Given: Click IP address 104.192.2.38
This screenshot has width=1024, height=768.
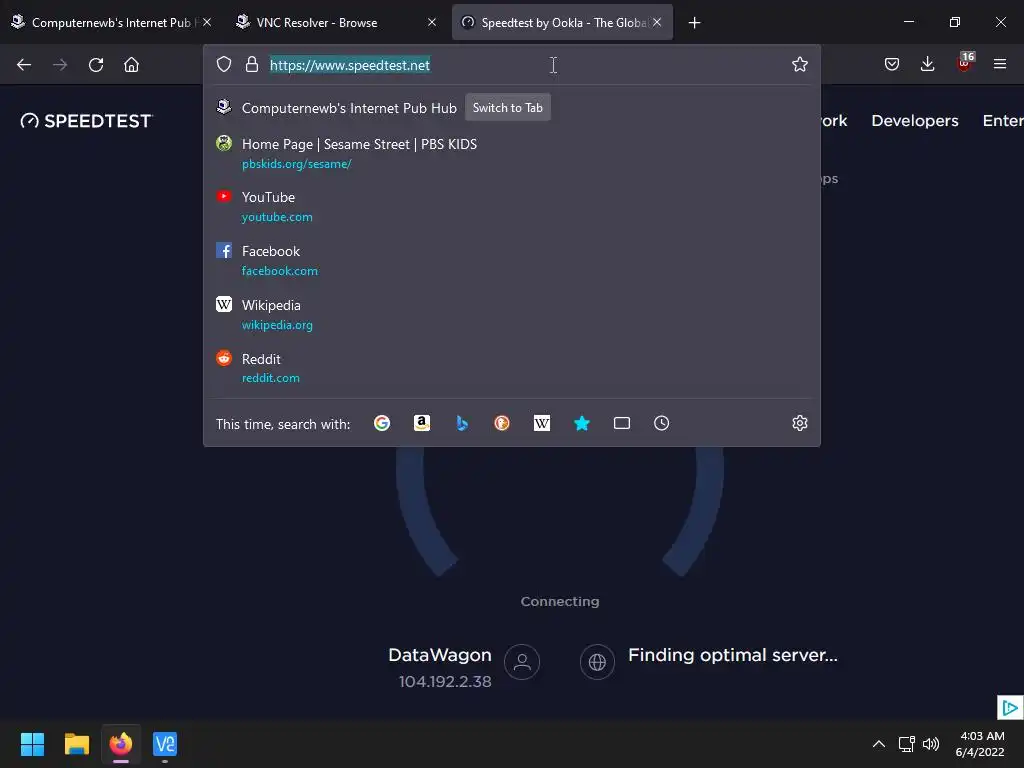Looking at the screenshot, I should point(445,682).
